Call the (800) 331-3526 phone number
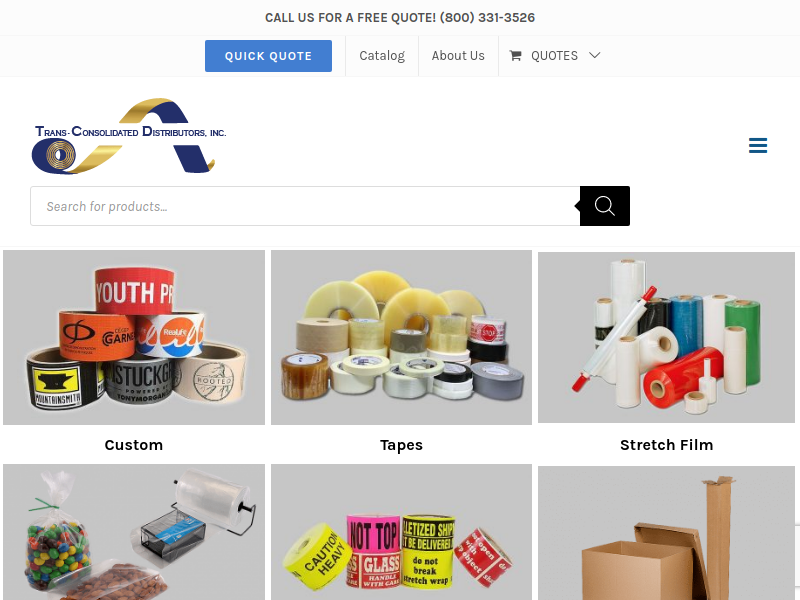The width and height of the screenshot is (800, 600). [x=487, y=18]
